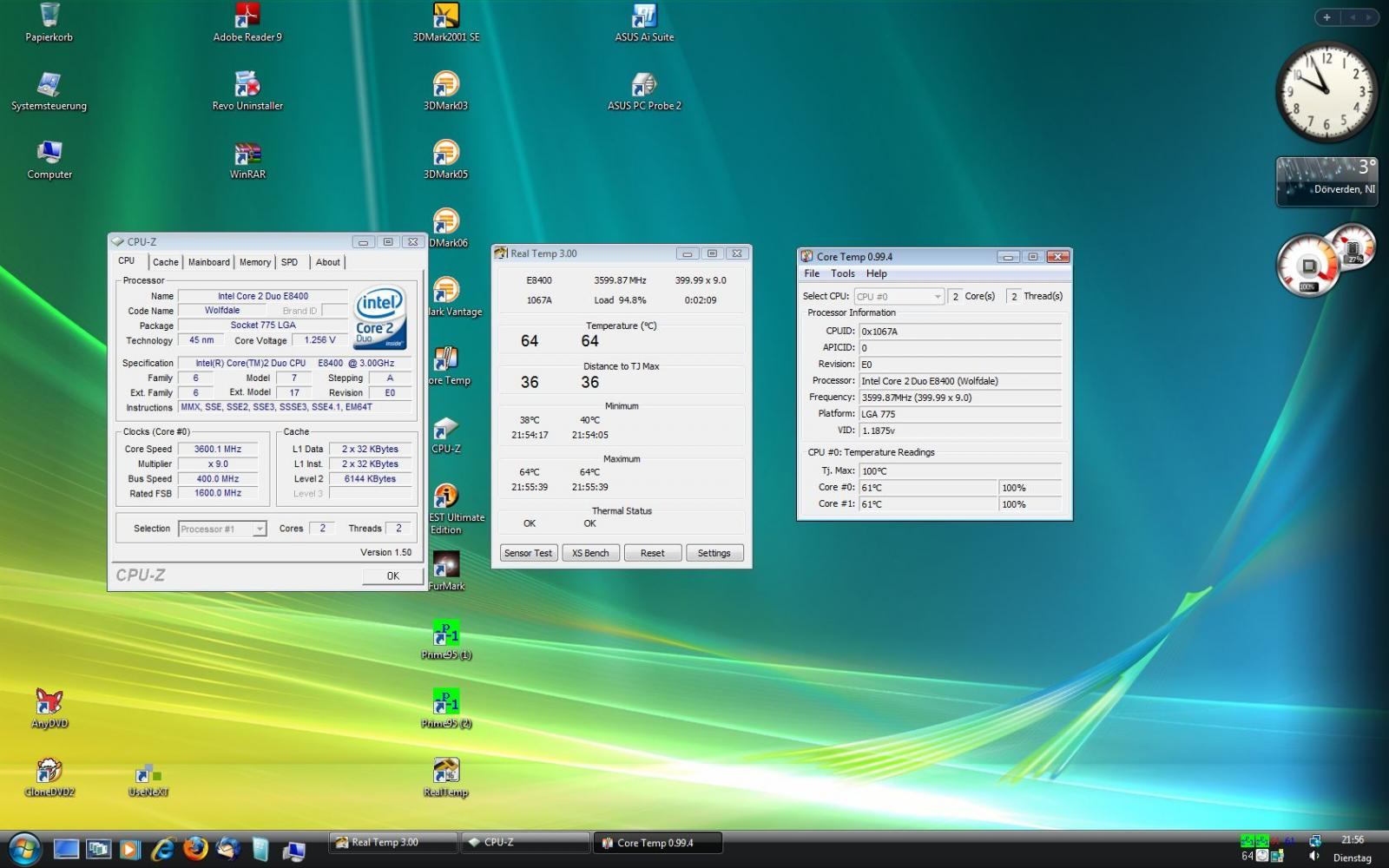Click the Core Speed 3600.1 MHz value
The width and height of the screenshot is (1389, 868).
tap(218, 450)
